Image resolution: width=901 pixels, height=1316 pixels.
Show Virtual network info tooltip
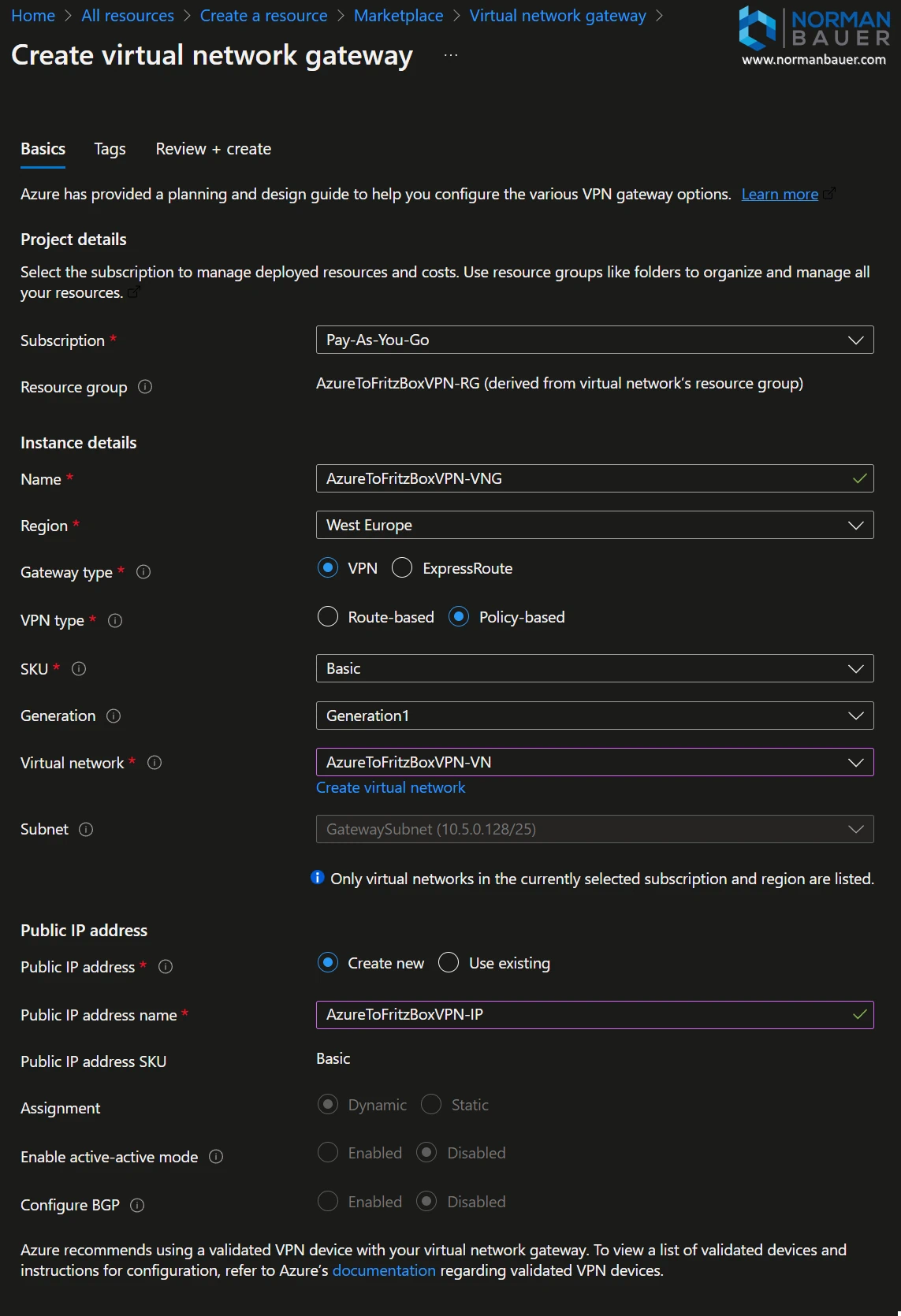point(155,763)
